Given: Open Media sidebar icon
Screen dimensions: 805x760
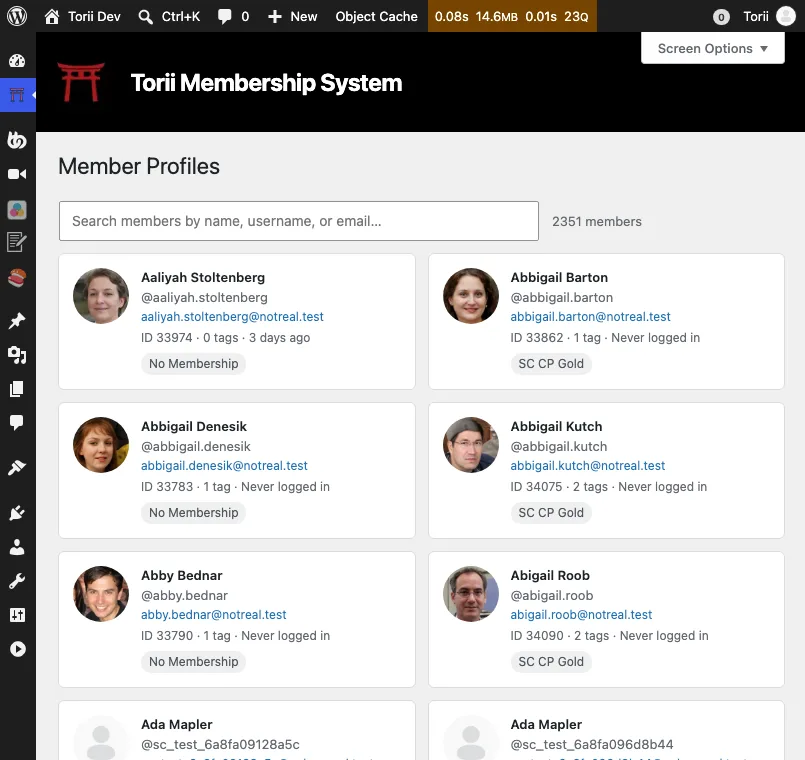Looking at the screenshot, I should point(17,355).
